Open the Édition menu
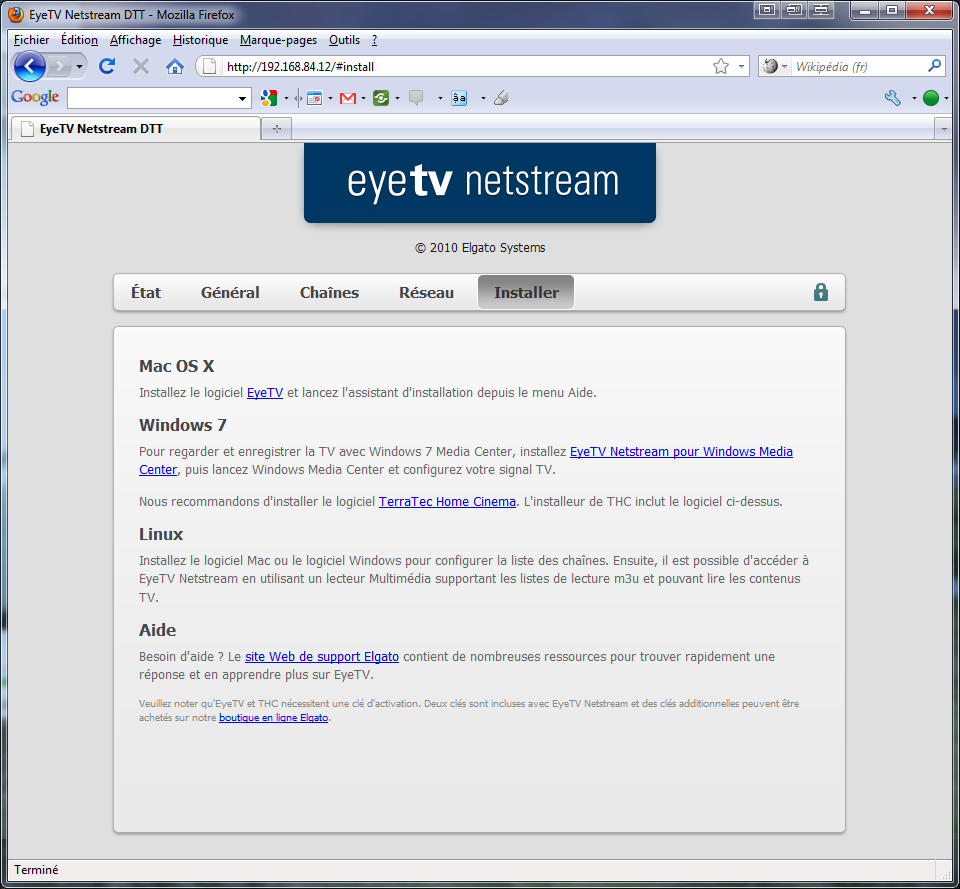 79,40
